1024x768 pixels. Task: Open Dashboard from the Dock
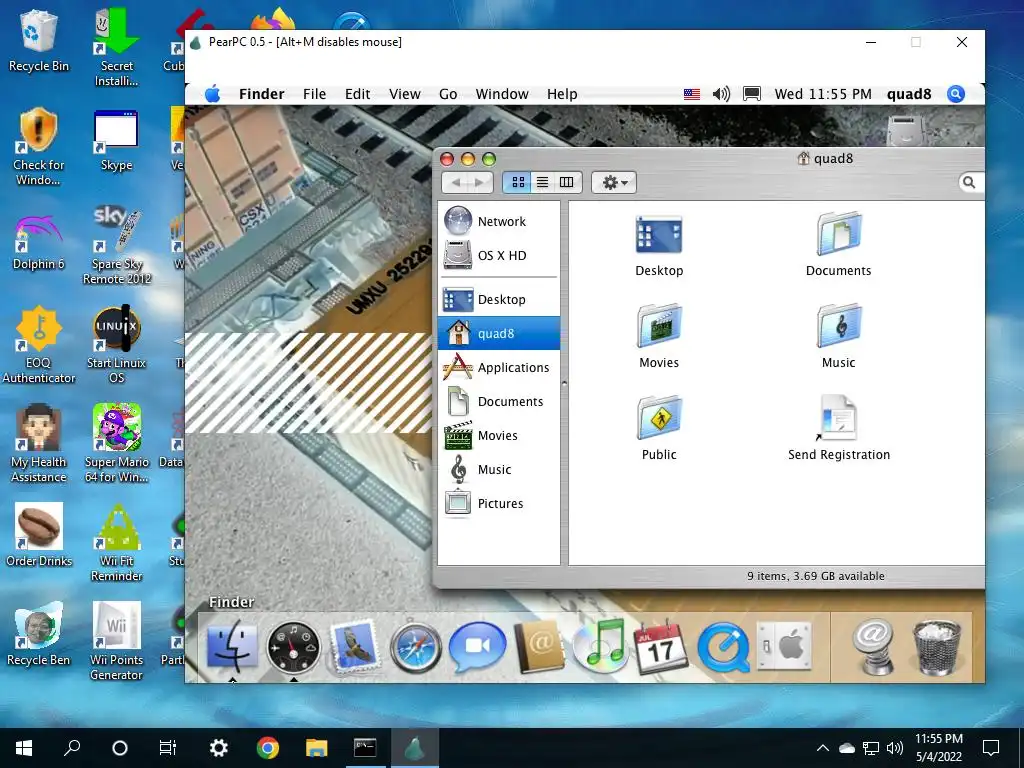294,647
